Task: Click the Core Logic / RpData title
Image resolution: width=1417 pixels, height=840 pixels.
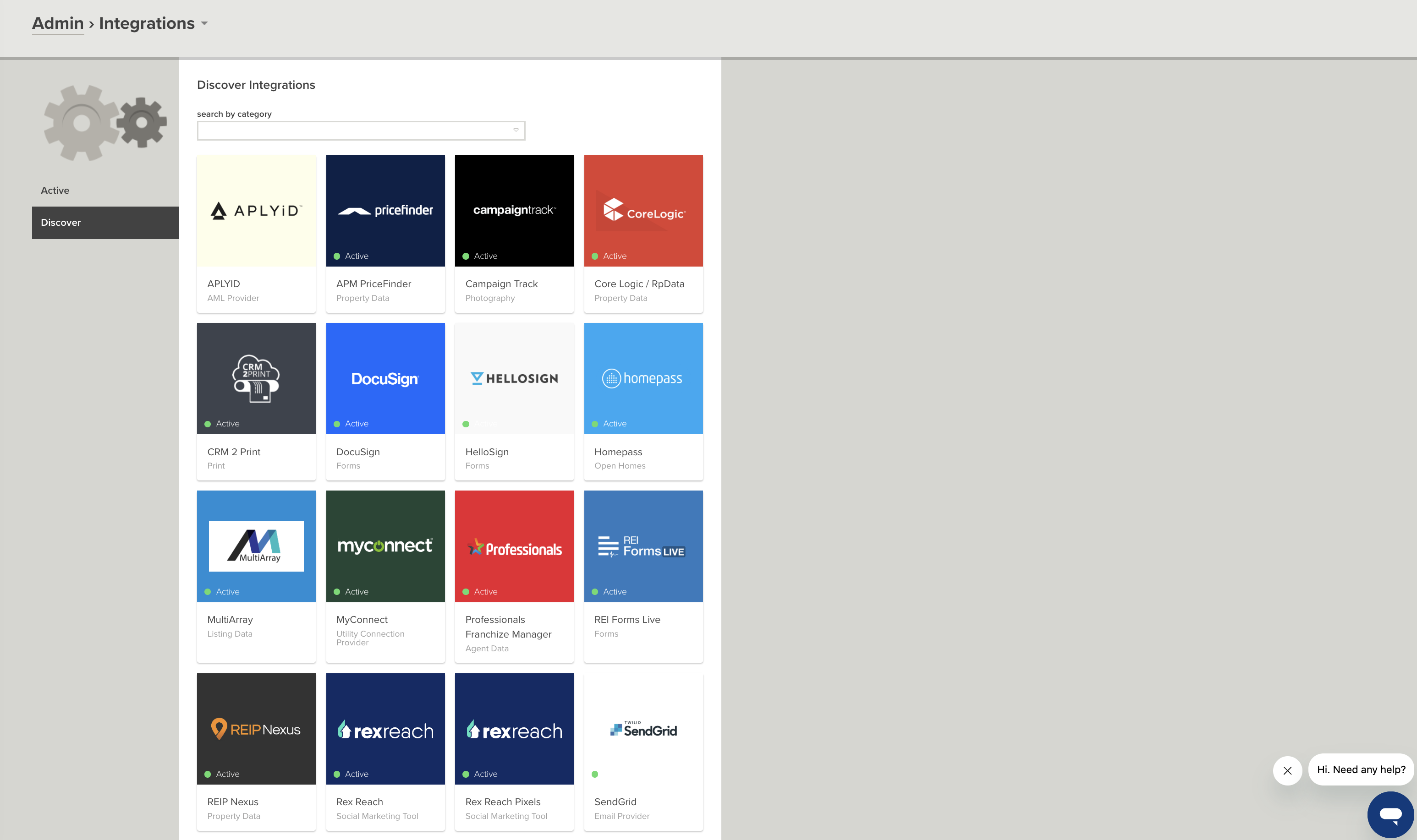Action: [x=639, y=284]
